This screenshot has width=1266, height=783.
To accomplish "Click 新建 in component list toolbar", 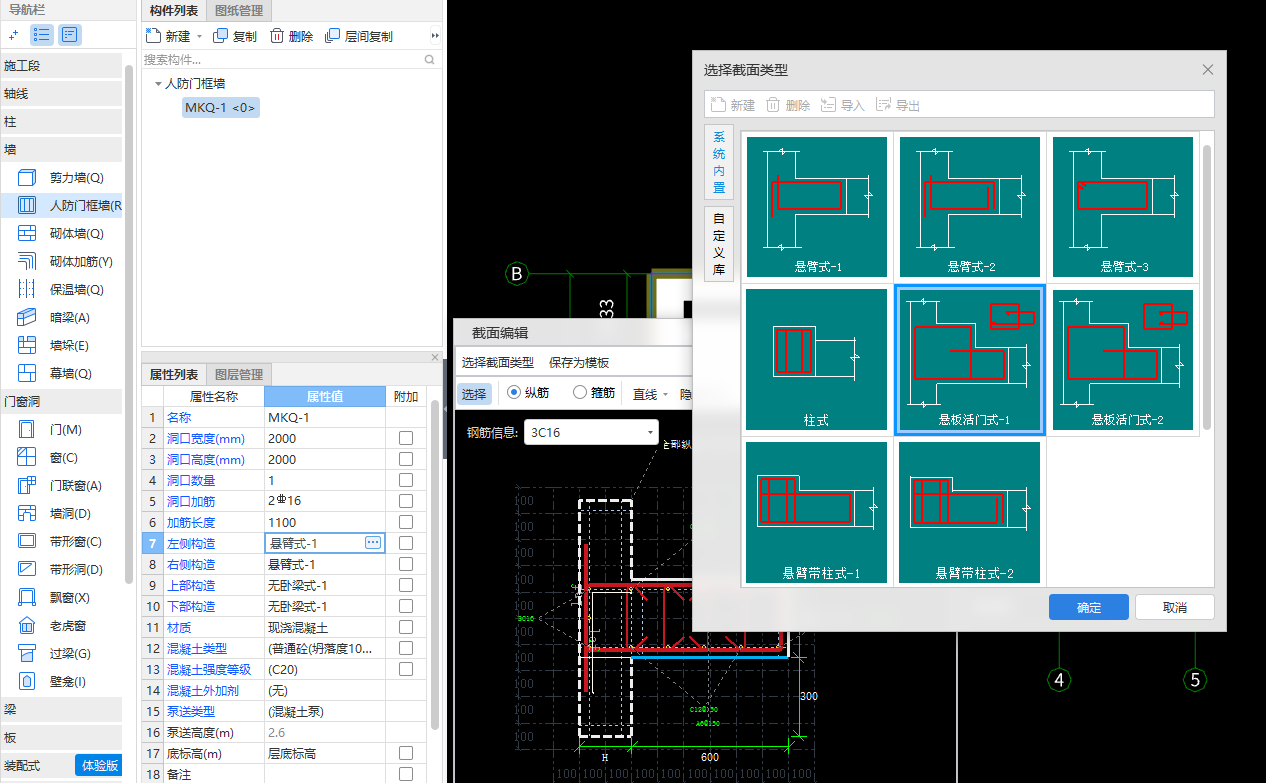I will coord(168,36).
